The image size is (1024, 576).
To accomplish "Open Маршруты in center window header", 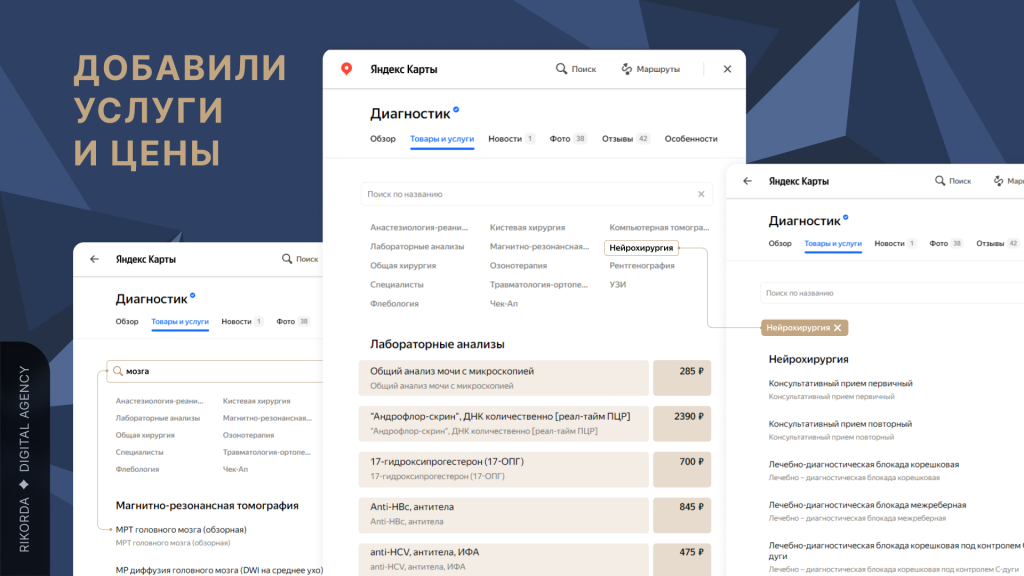I will coord(650,69).
